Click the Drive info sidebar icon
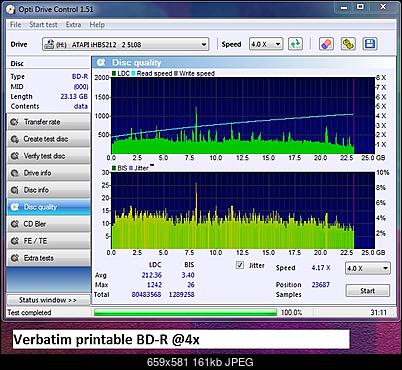402x370 pixels. click(14, 173)
